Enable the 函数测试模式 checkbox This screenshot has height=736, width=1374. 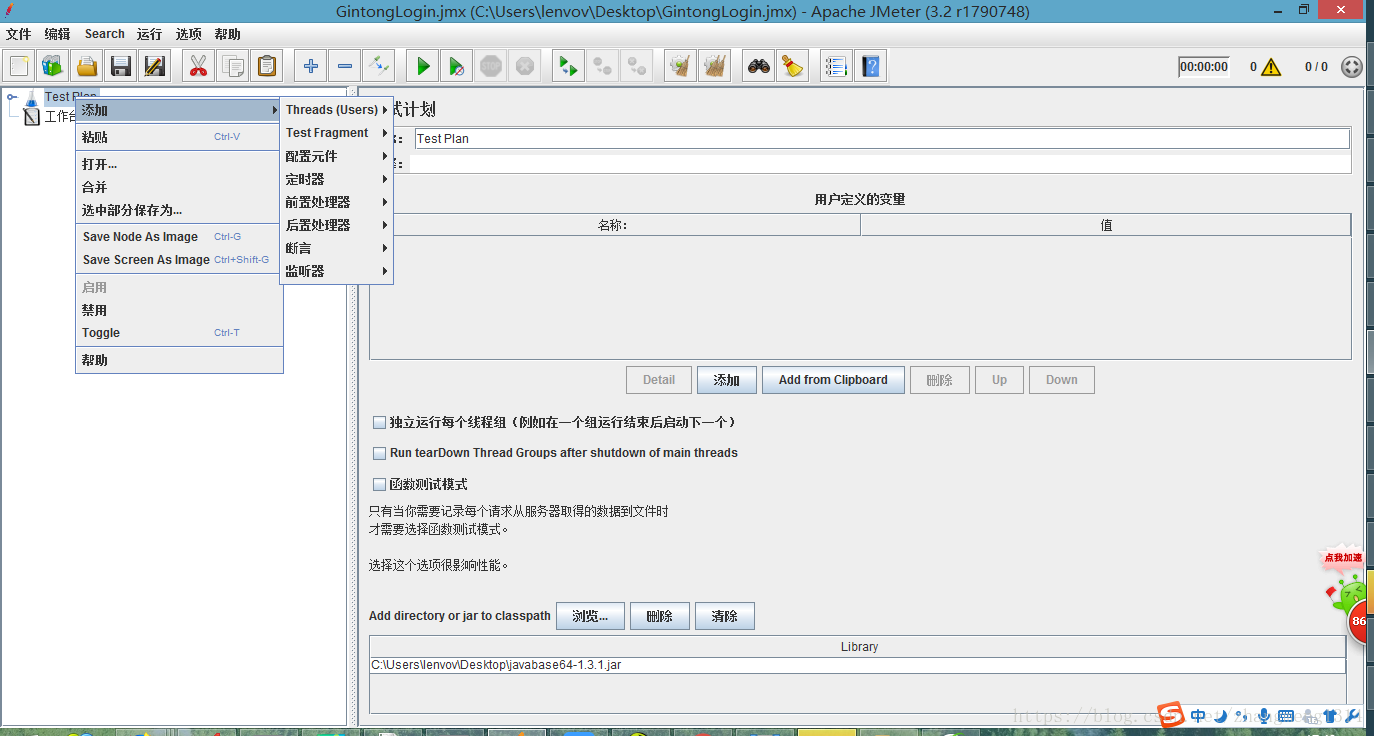coord(379,484)
